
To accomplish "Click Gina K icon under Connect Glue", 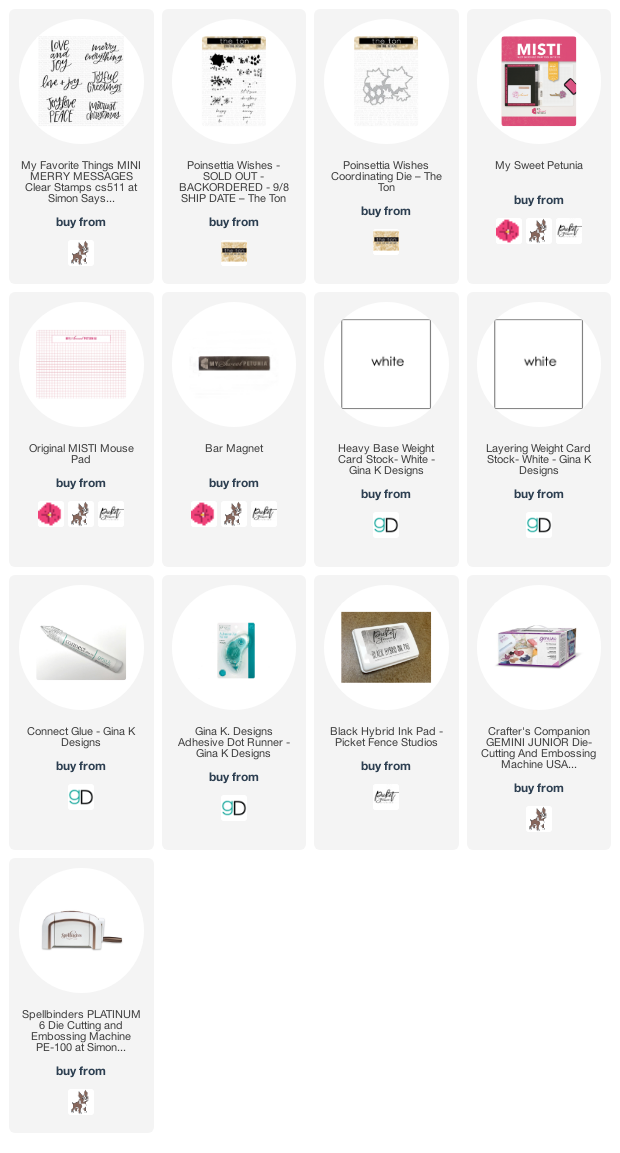I will [x=81, y=797].
